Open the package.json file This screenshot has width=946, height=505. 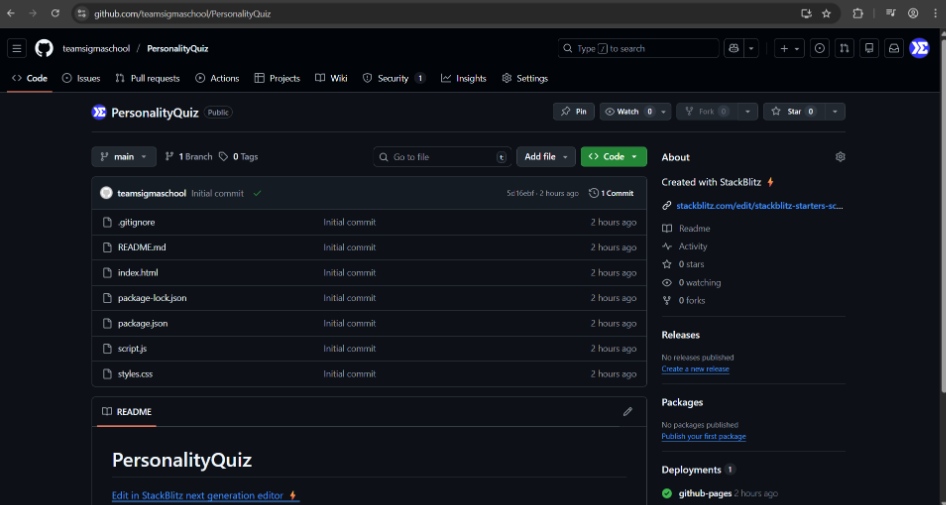pyautogui.click(x=143, y=323)
